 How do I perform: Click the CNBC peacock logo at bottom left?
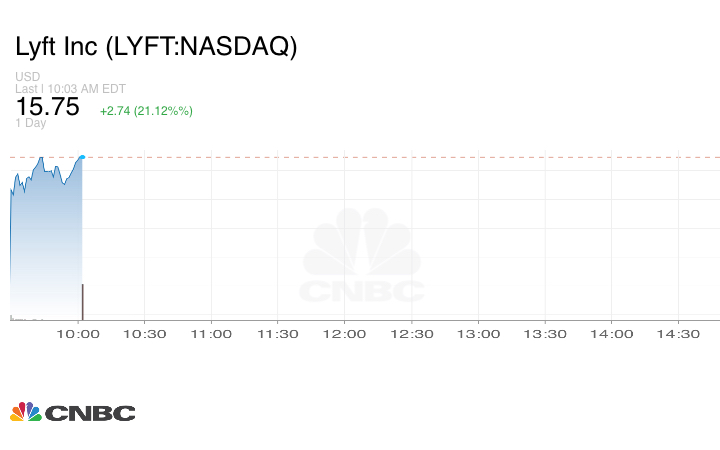[72, 412]
